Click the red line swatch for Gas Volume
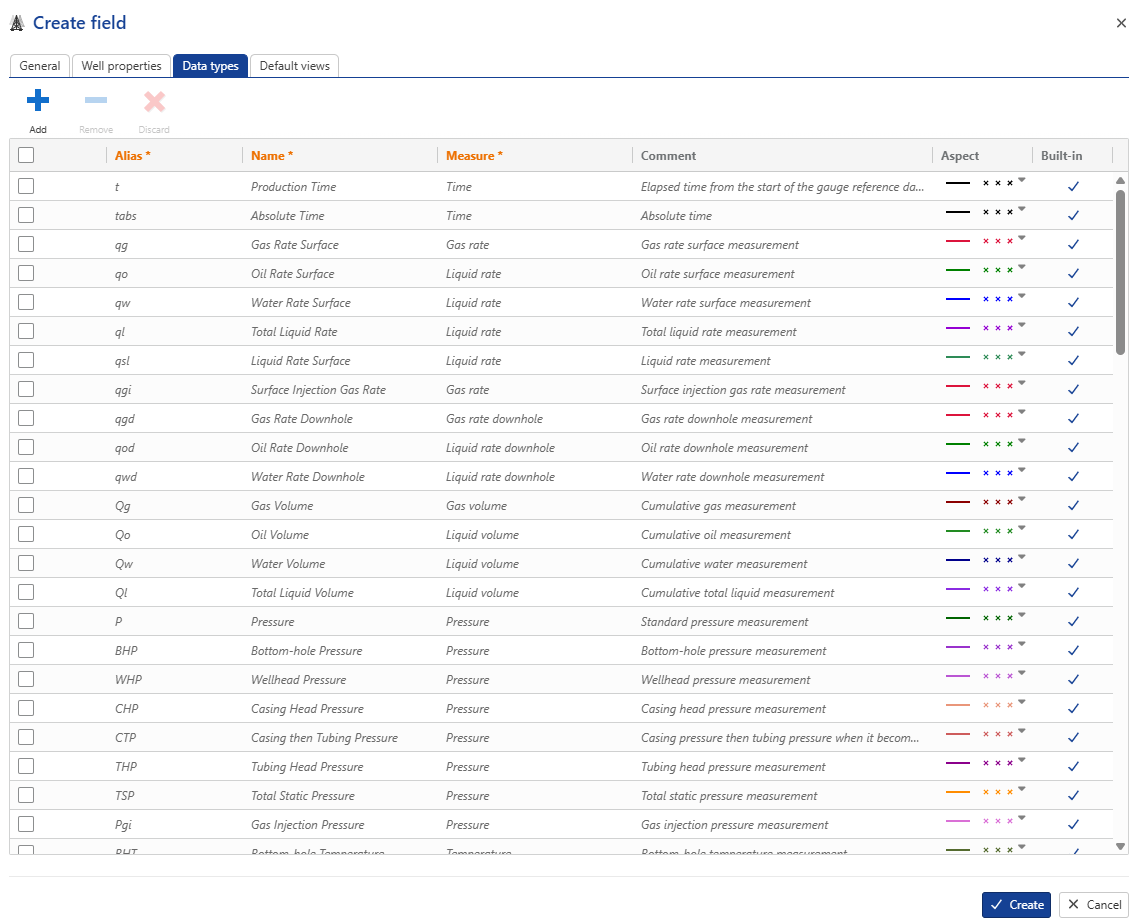The width and height of the screenshot is (1138, 923). click(x=958, y=502)
